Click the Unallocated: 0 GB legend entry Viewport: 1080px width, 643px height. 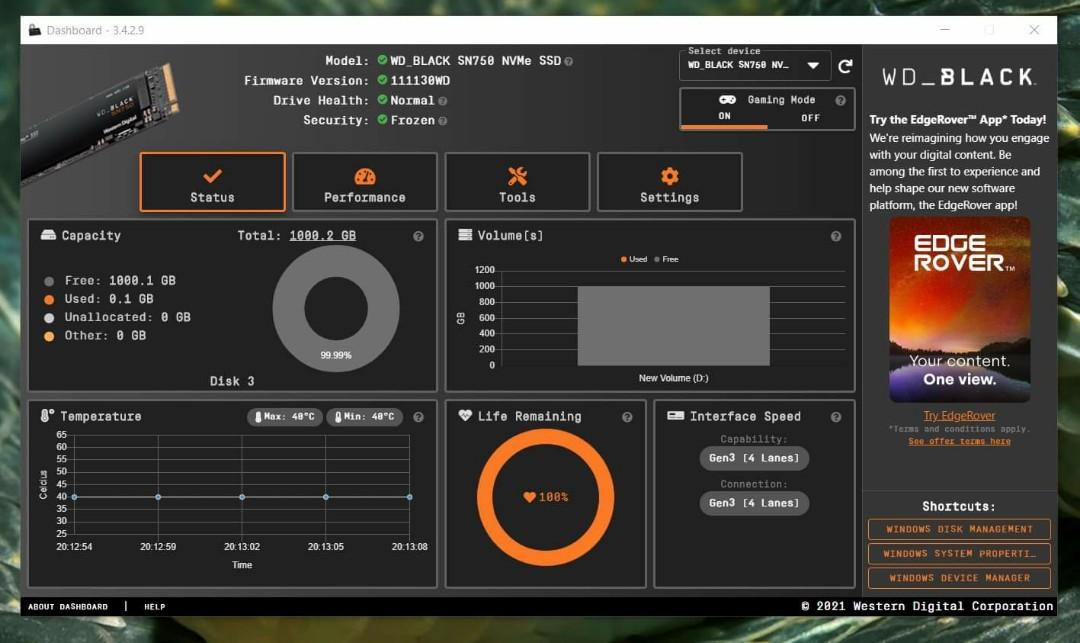[x=117, y=317]
